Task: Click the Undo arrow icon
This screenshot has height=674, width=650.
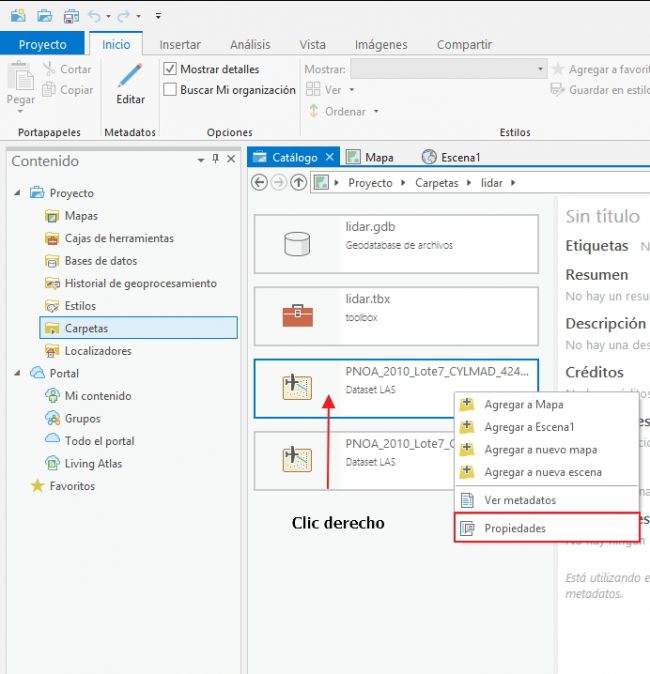Action: (95, 16)
